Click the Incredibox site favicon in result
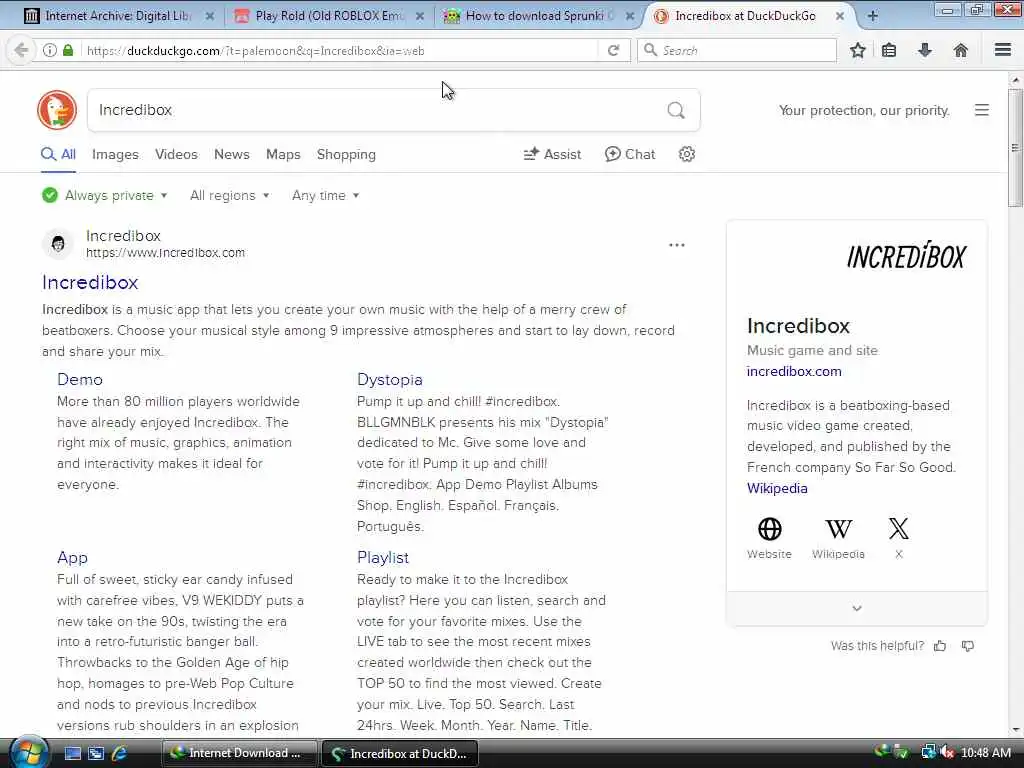 pyautogui.click(x=58, y=244)
